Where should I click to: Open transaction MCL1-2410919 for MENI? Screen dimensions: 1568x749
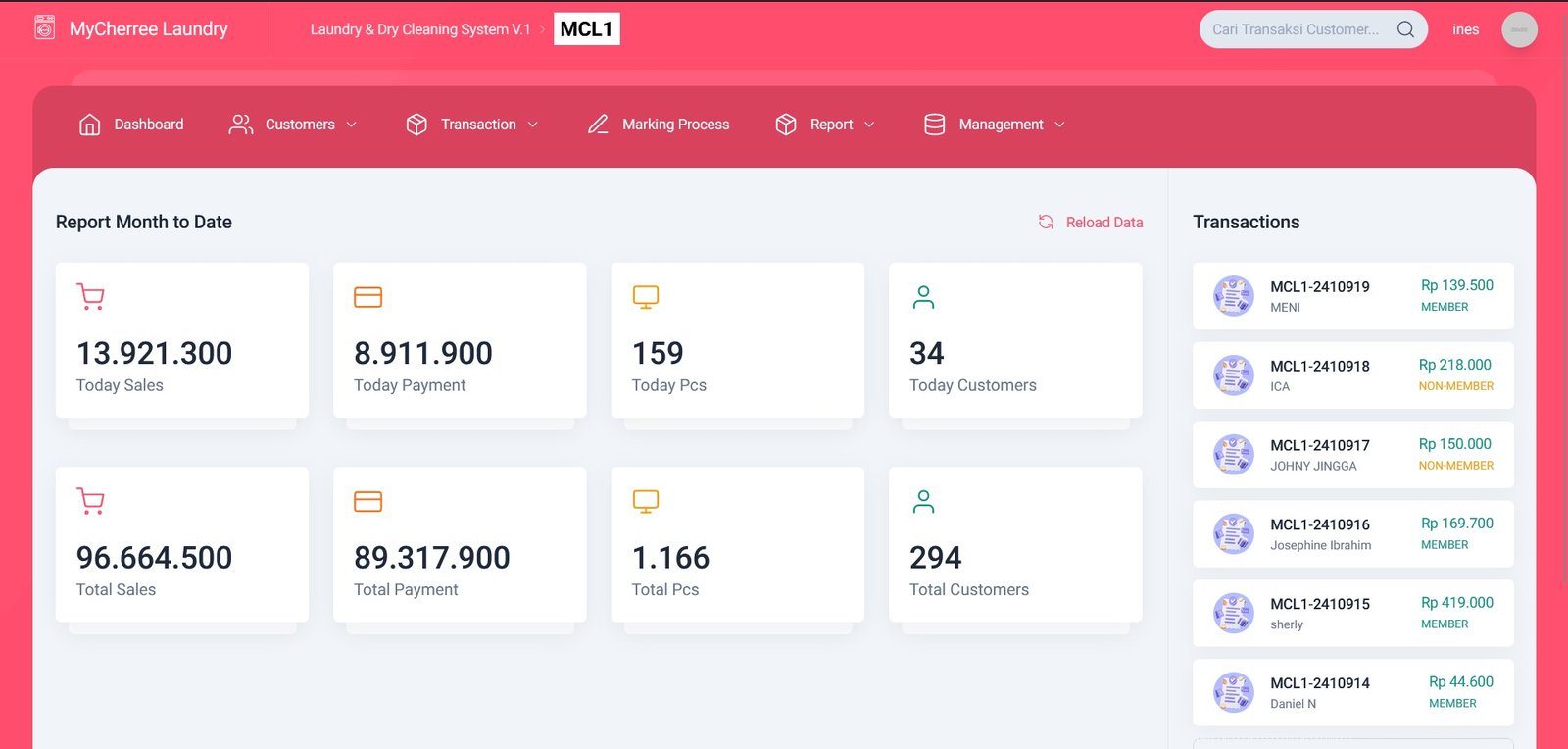[1352, 296]
